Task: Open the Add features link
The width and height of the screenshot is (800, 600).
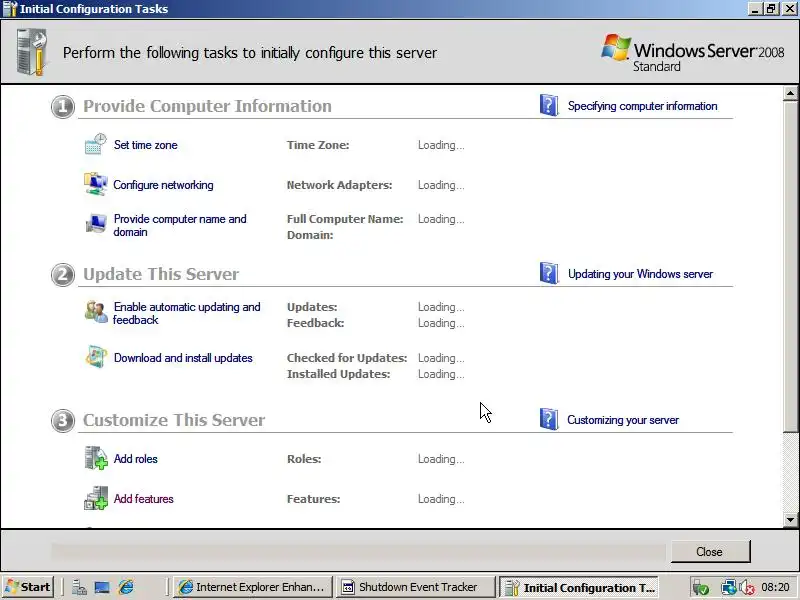Action: (x=143, y=498)
